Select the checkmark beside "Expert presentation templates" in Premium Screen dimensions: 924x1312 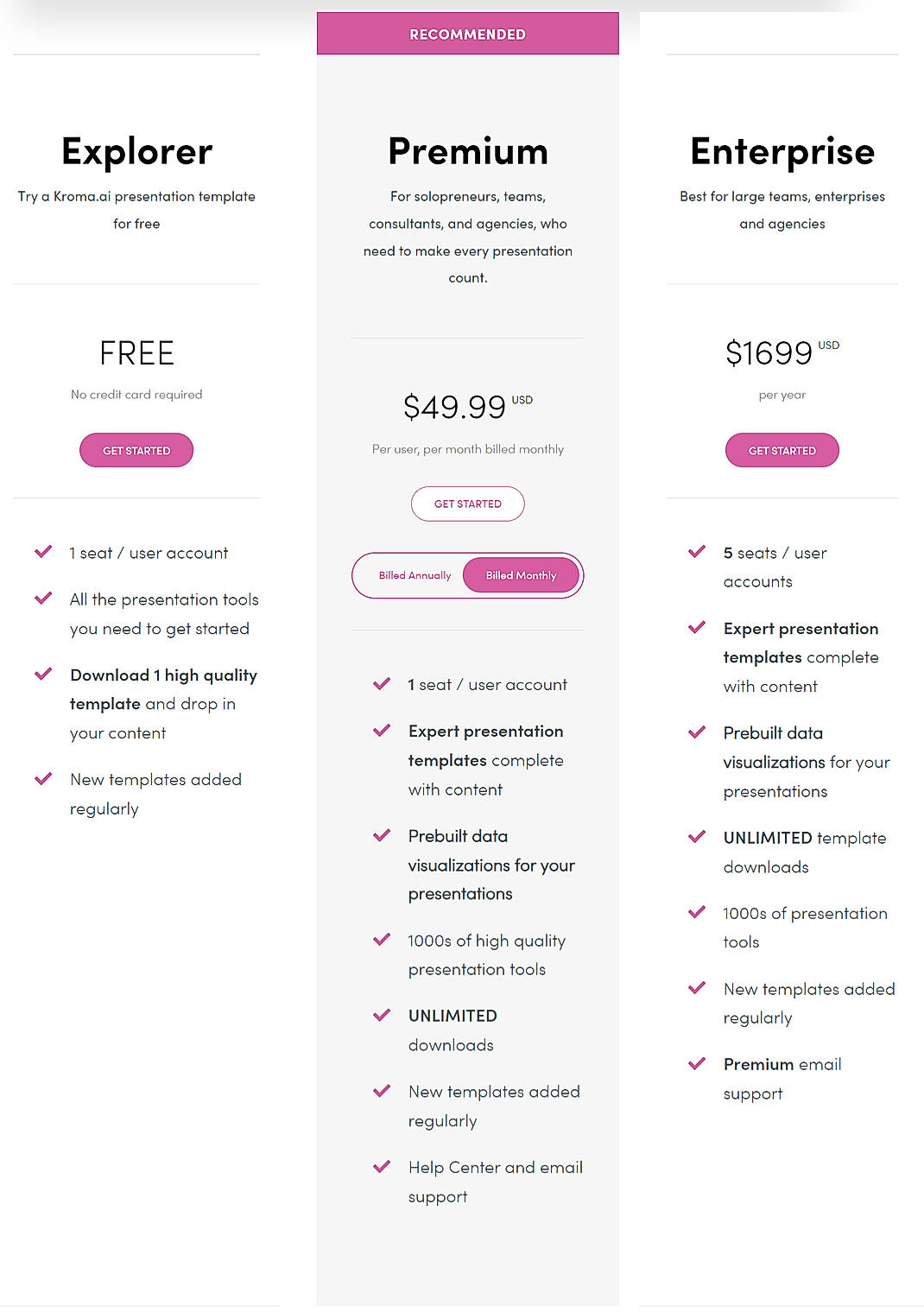[381, 730]
